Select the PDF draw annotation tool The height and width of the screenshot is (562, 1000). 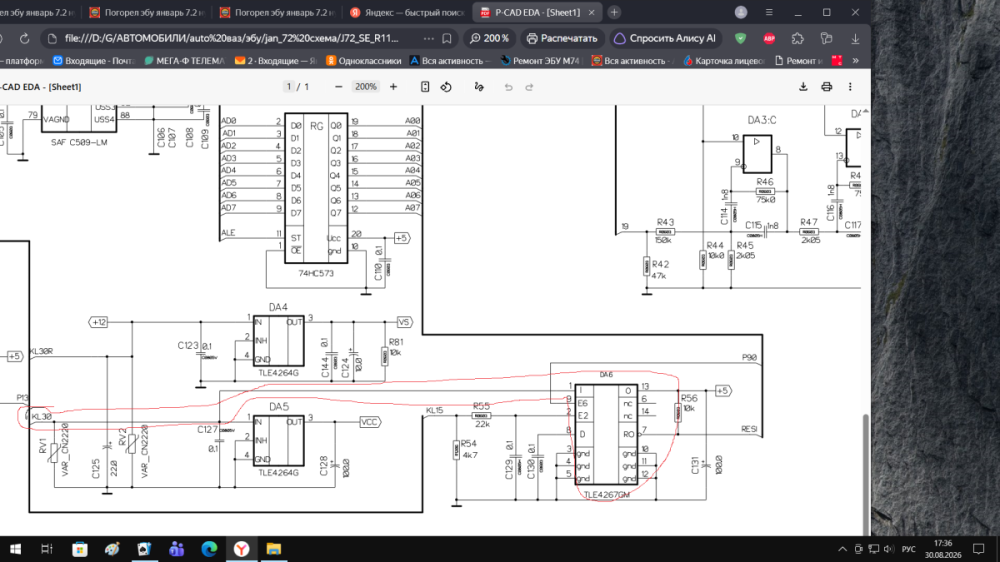(x=479, y=87)
